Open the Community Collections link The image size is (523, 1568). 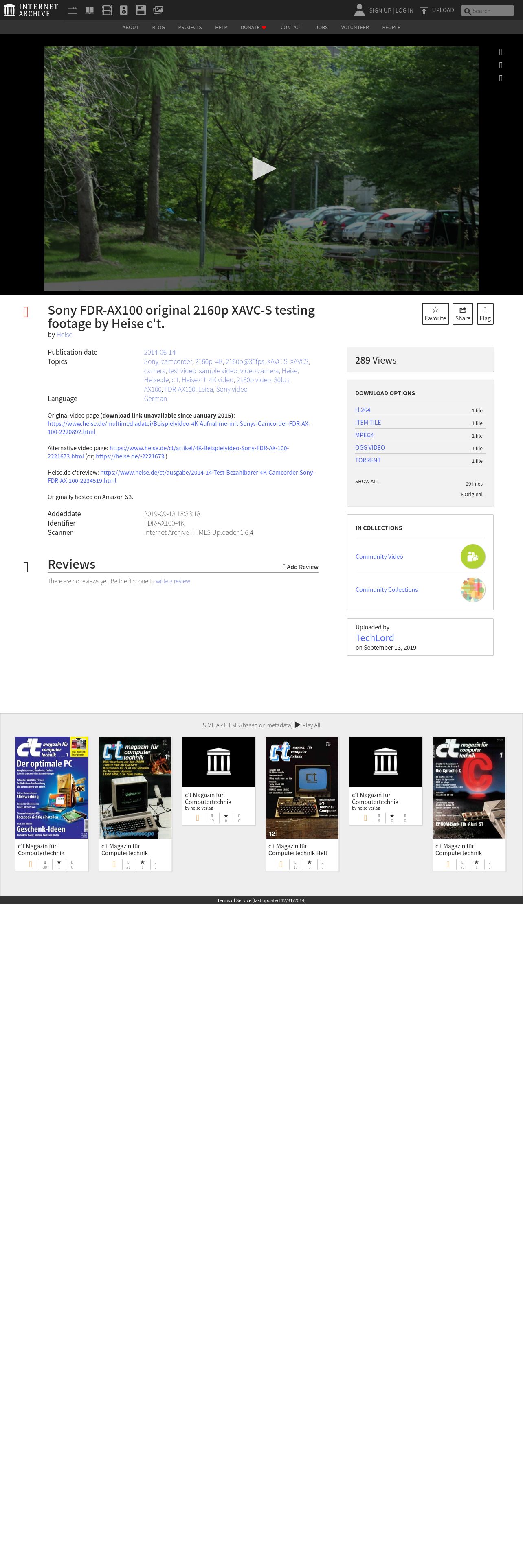pos(386,590)
